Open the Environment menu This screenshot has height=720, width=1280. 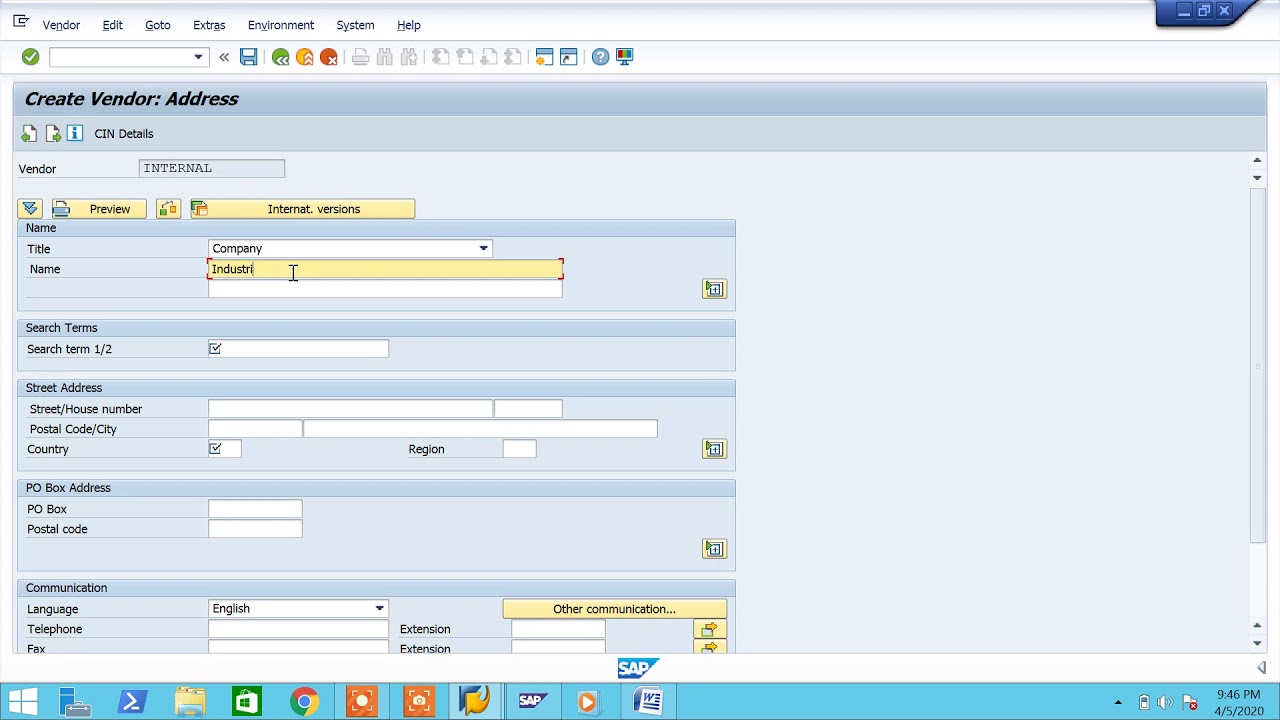(x=281, y=25)
